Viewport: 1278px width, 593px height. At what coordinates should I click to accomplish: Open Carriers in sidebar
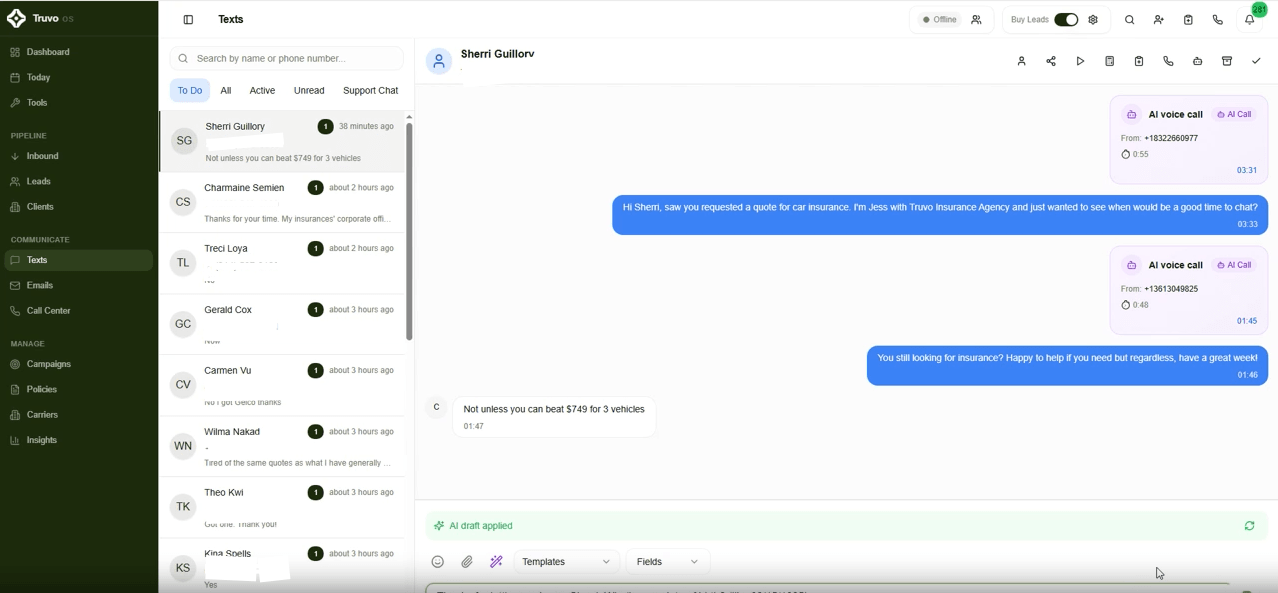point(78,415)
